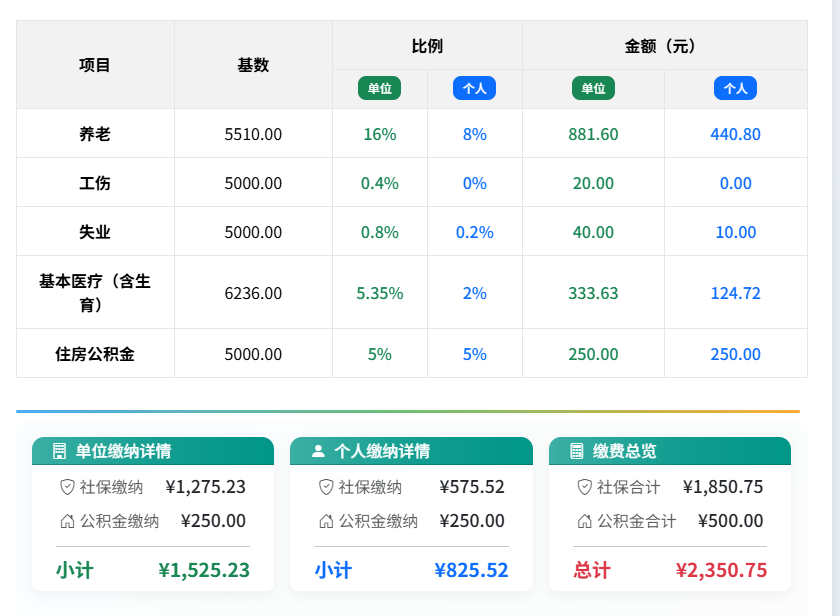Image resolution: width=840 pixels, height=616 pixels.
Task: Click shield icon in 个人缴纳详情 card
Action: (326, 487)
